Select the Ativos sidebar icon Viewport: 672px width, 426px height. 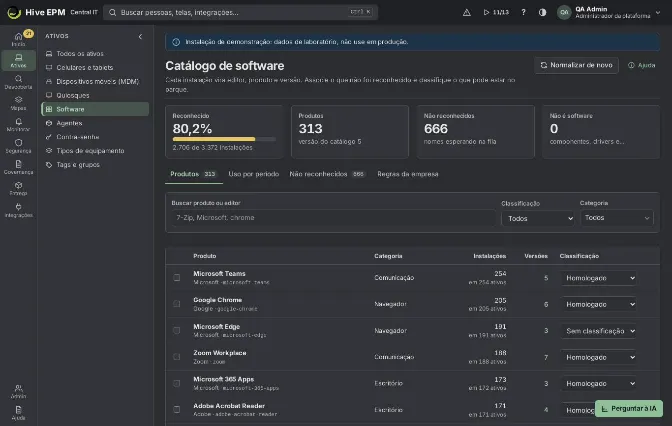18,60
